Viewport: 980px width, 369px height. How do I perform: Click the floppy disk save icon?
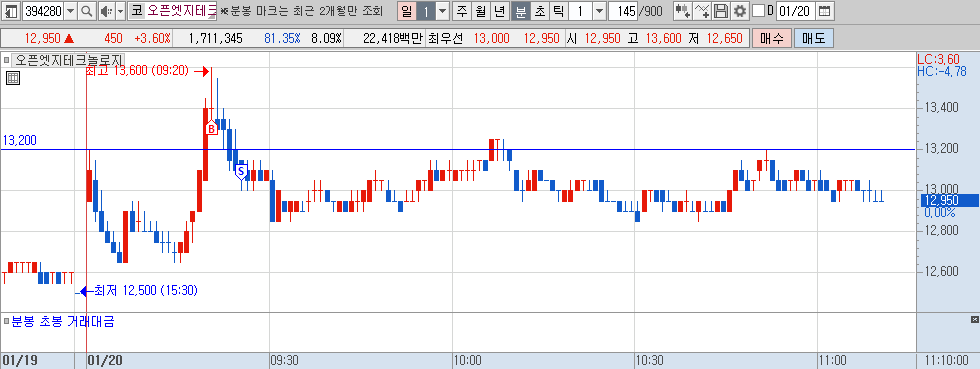tap(721, 11)
